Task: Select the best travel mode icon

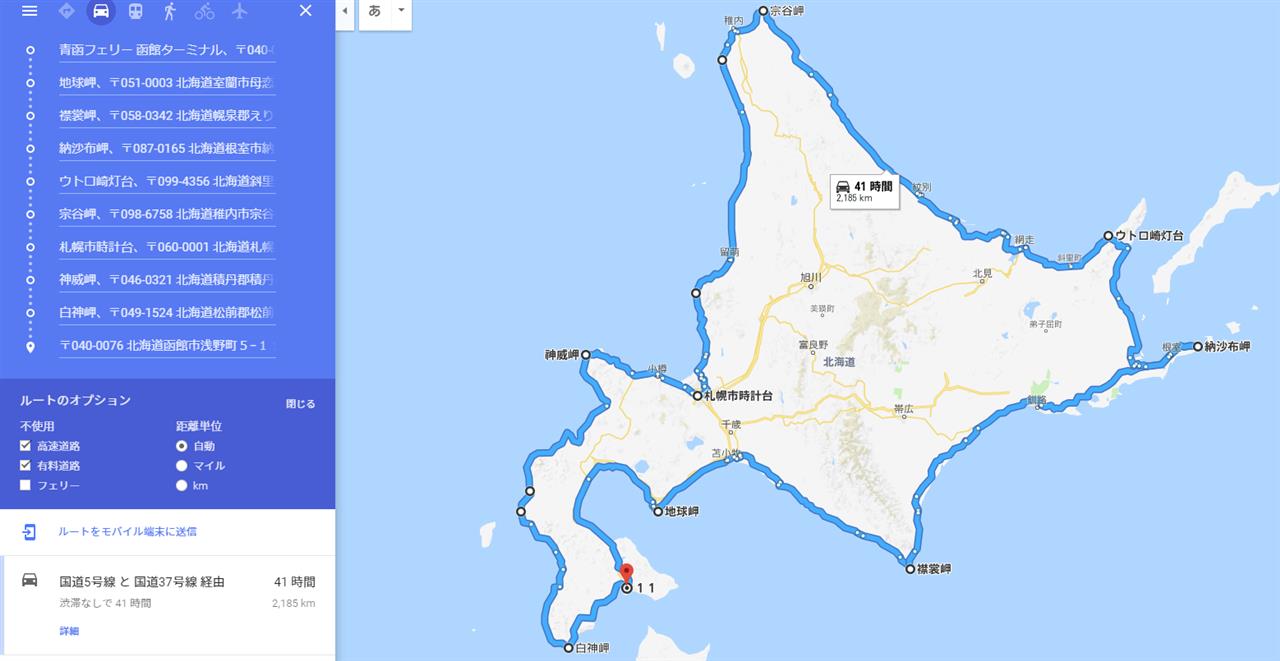Action: 67,11
